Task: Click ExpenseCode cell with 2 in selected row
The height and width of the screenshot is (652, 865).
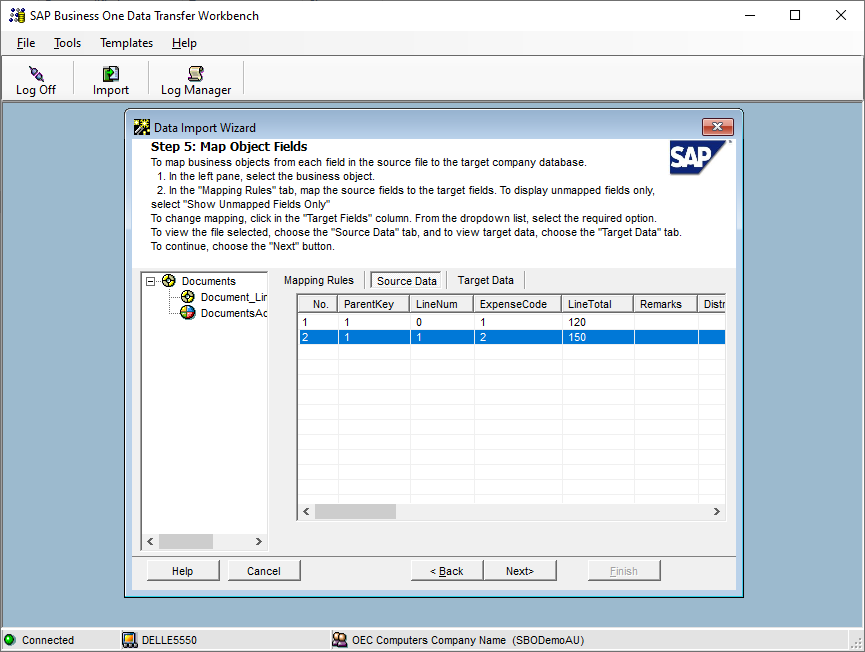Action: tap(518, 337)
